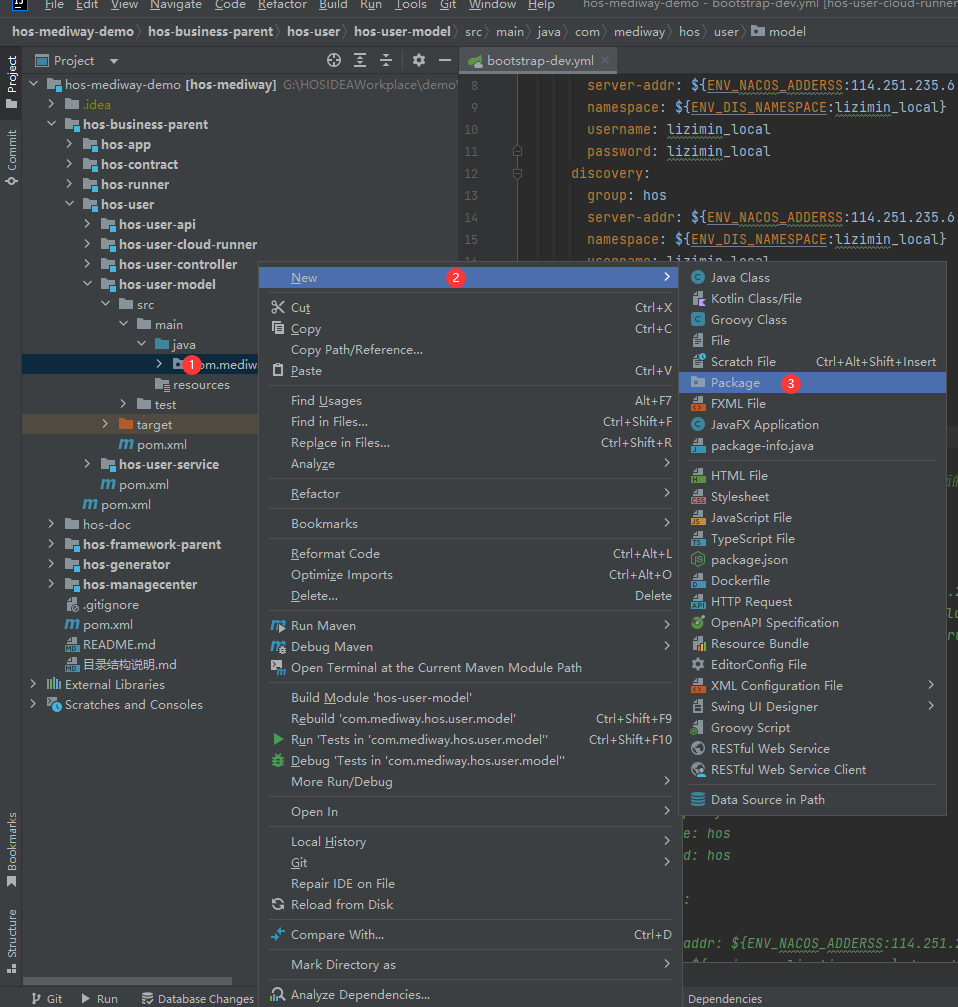The height and width of the screenshot is (1007, 958).
Task: Select Java Class in New submenu
Action: (740, 278)
